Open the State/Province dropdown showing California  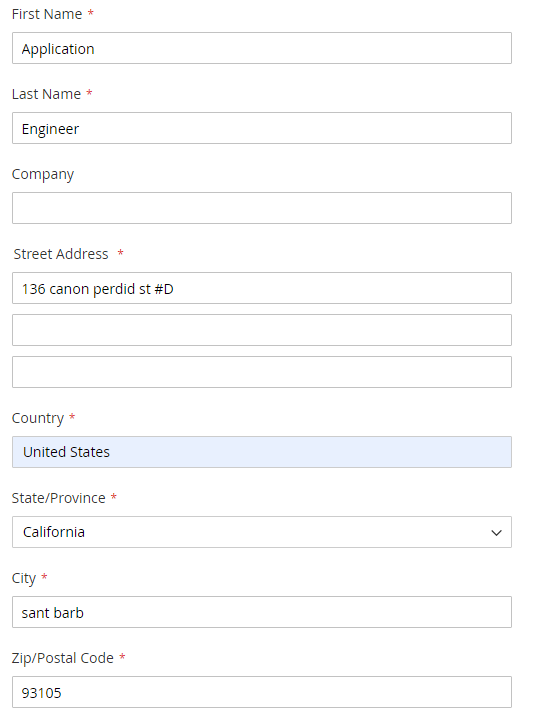(x=262, y=532)
